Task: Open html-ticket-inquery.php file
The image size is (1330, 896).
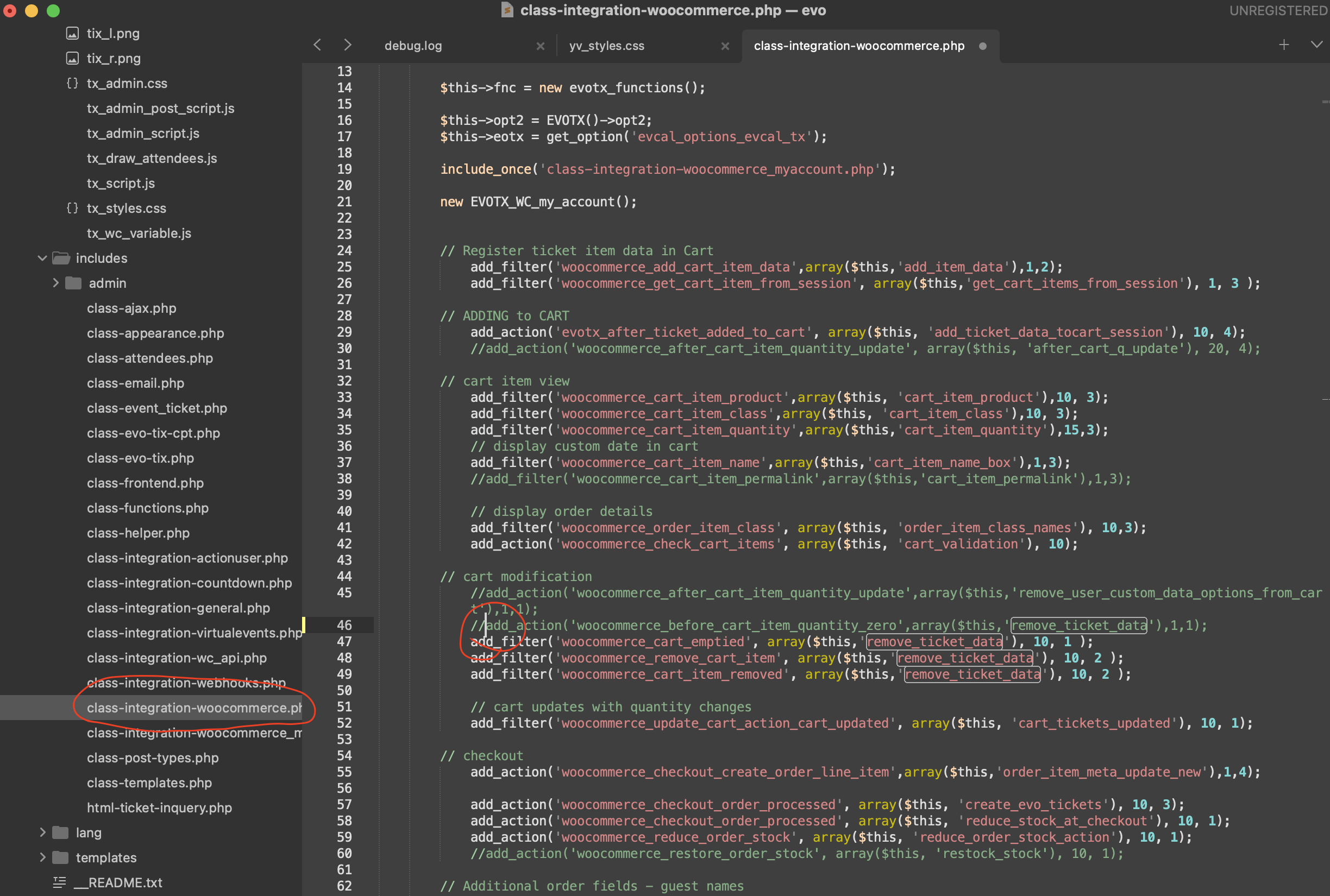Action: 160,808
